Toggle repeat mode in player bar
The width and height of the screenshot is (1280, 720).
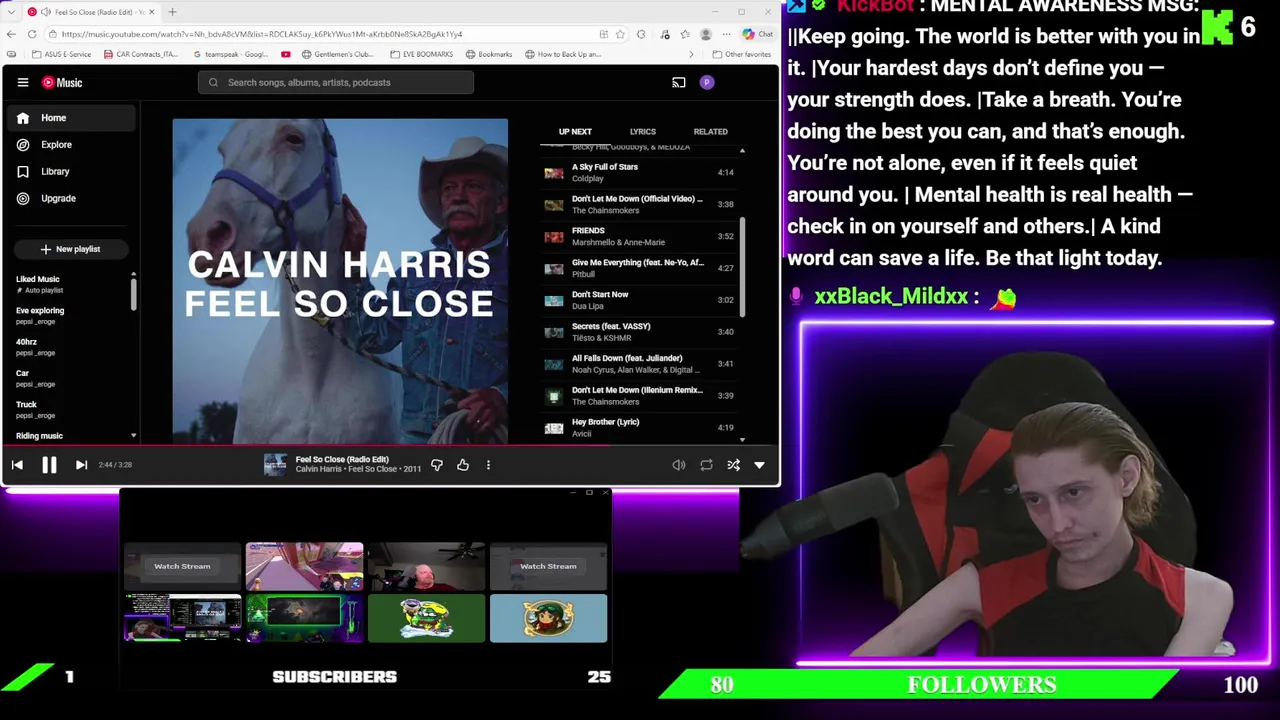tap(706, 465)
